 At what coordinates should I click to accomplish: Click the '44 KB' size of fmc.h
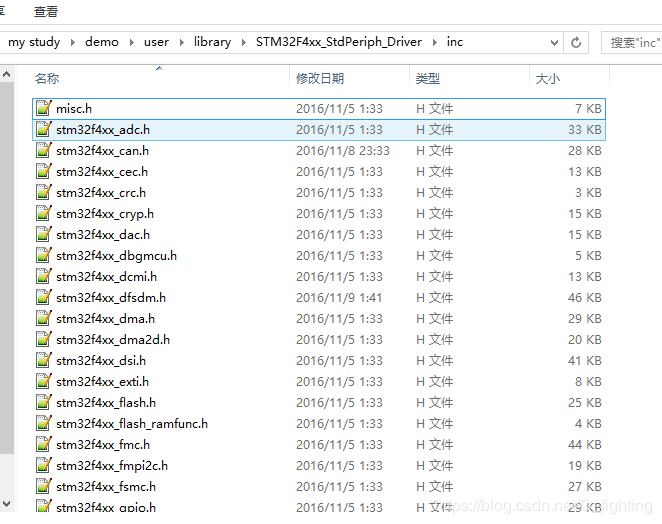(x=585, y=445)
